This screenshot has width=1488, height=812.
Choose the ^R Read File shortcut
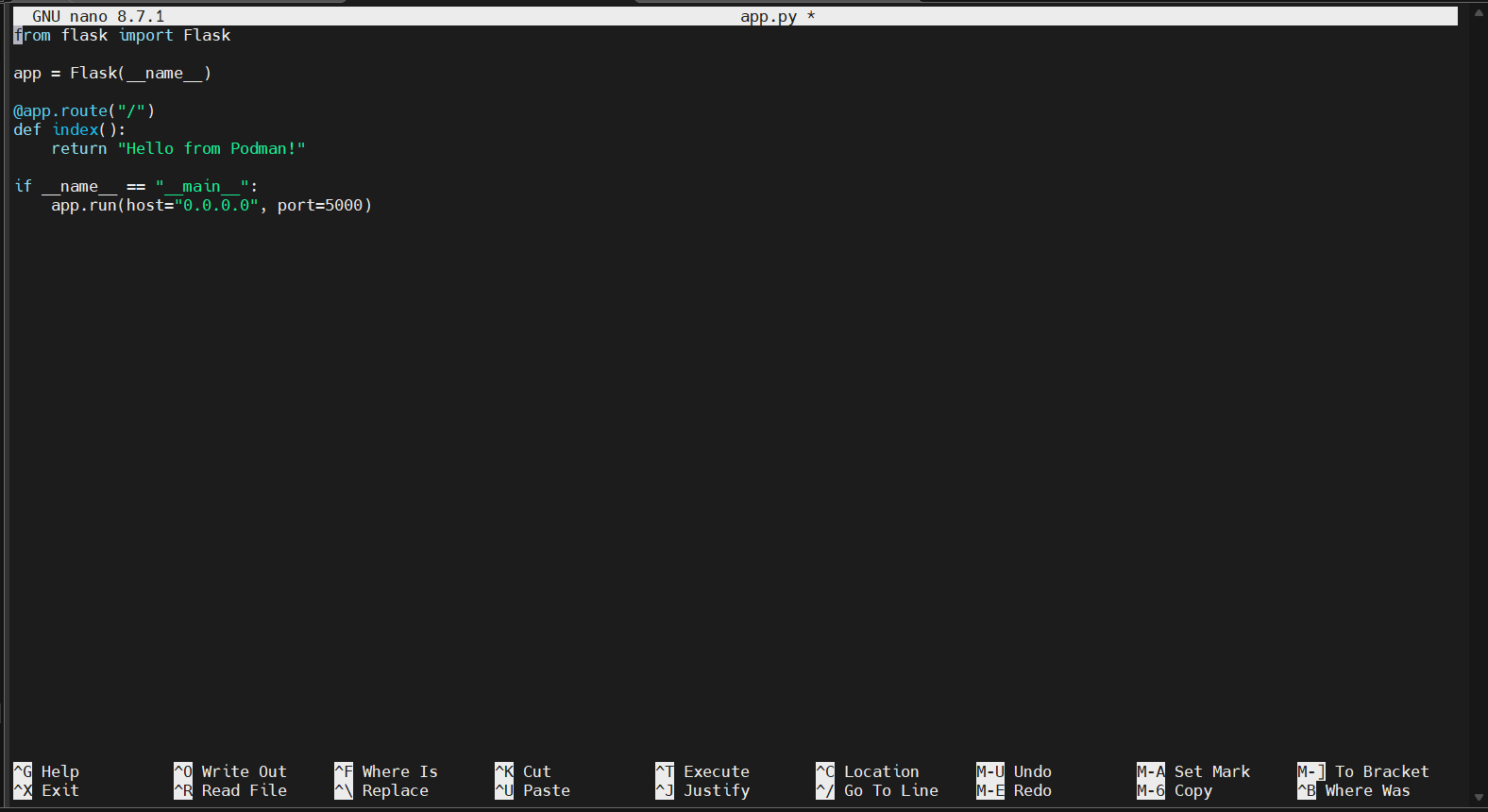click(x=230, y=790)
